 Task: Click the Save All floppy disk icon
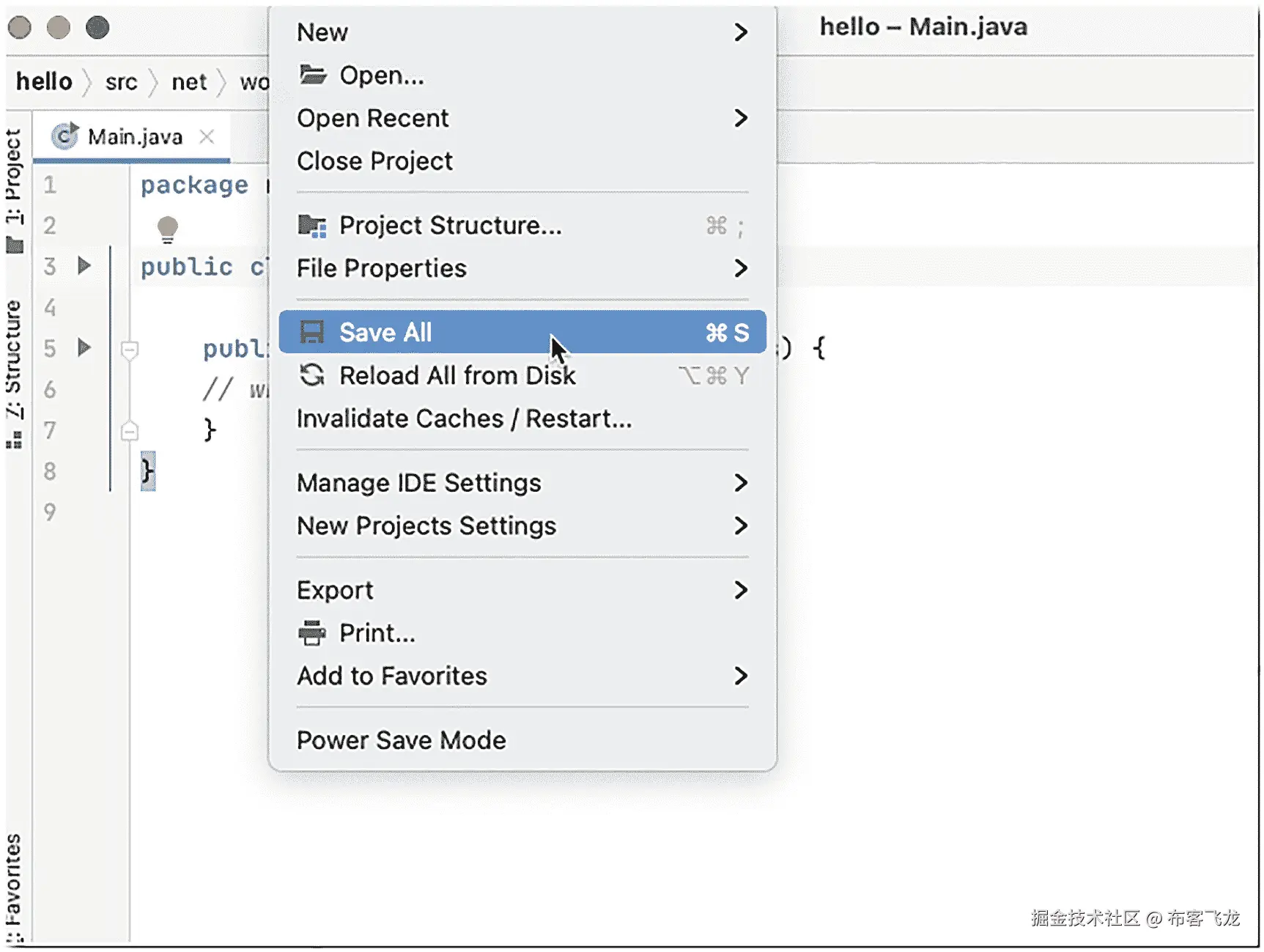coord(312,332)
